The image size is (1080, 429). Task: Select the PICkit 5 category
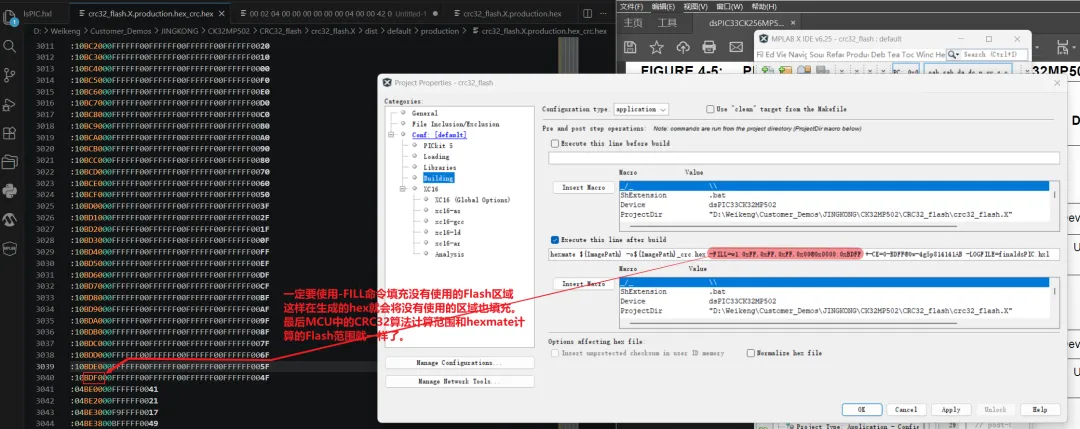438,146
